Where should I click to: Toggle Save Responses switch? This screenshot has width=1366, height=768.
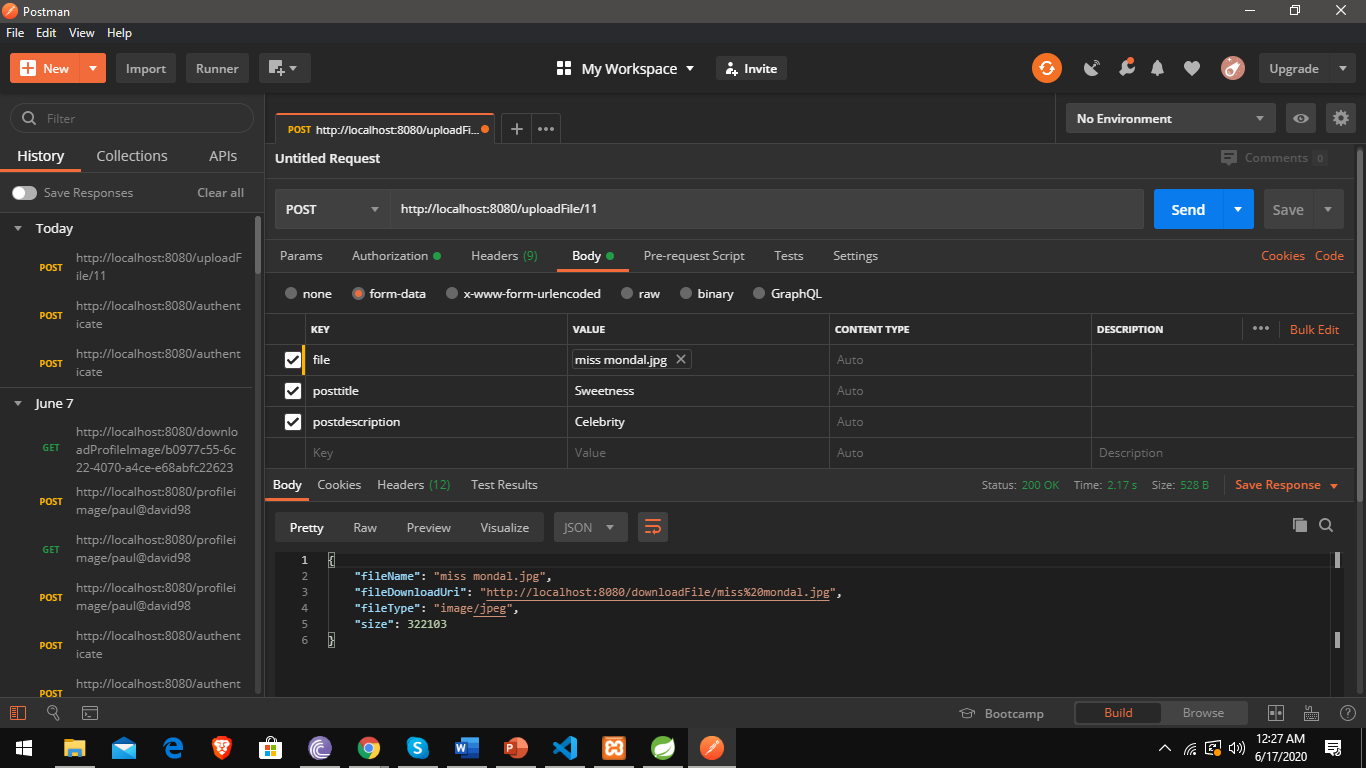click(24, 193)
